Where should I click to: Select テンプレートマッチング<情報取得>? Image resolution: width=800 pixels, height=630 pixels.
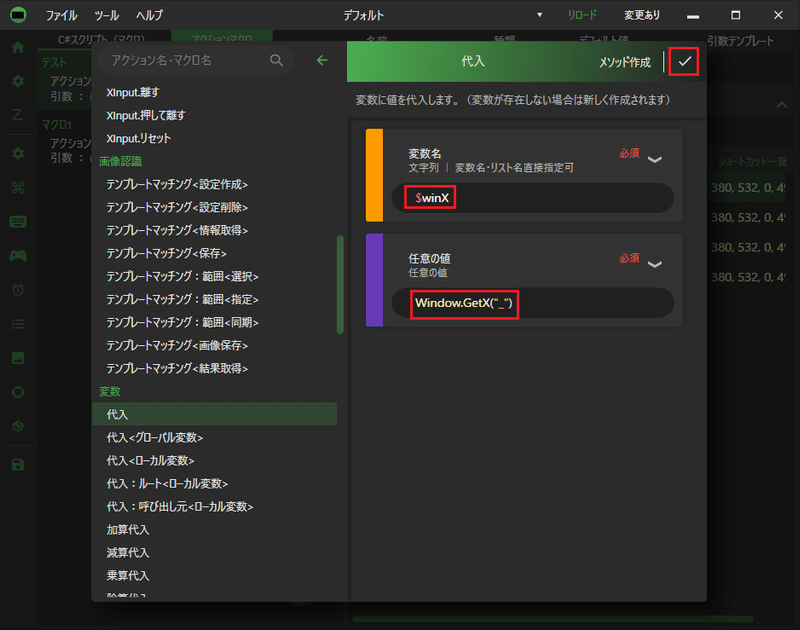point(214,230)
